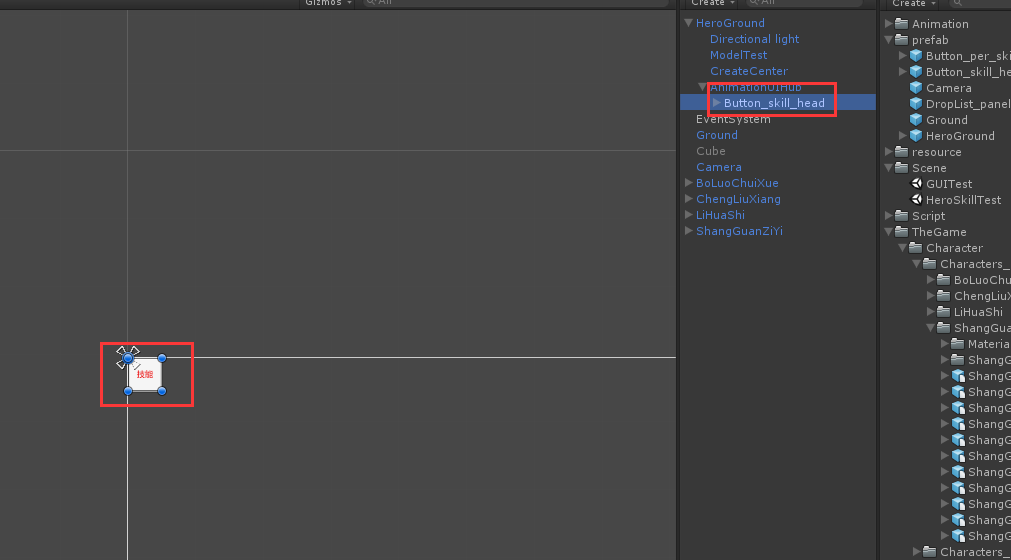
Task: Expand ChengLiuXiang in the Hierarchy
Action: (689, 199)
